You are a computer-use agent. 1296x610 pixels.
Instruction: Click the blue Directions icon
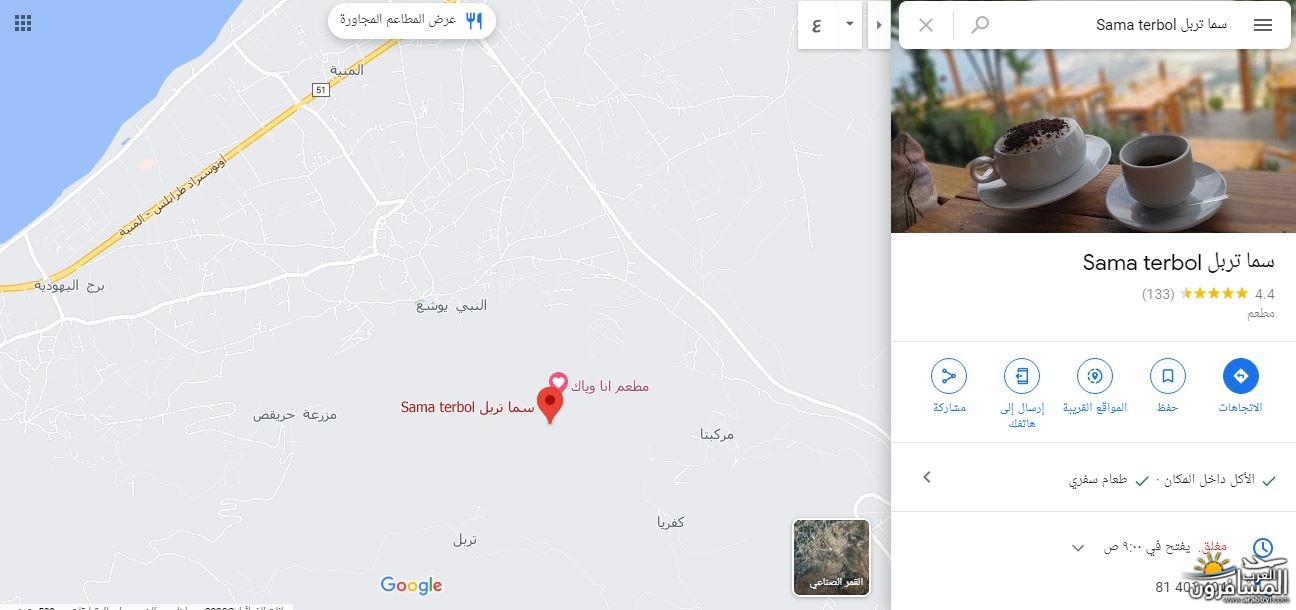pyautogui.click(x=1240, y=376)
